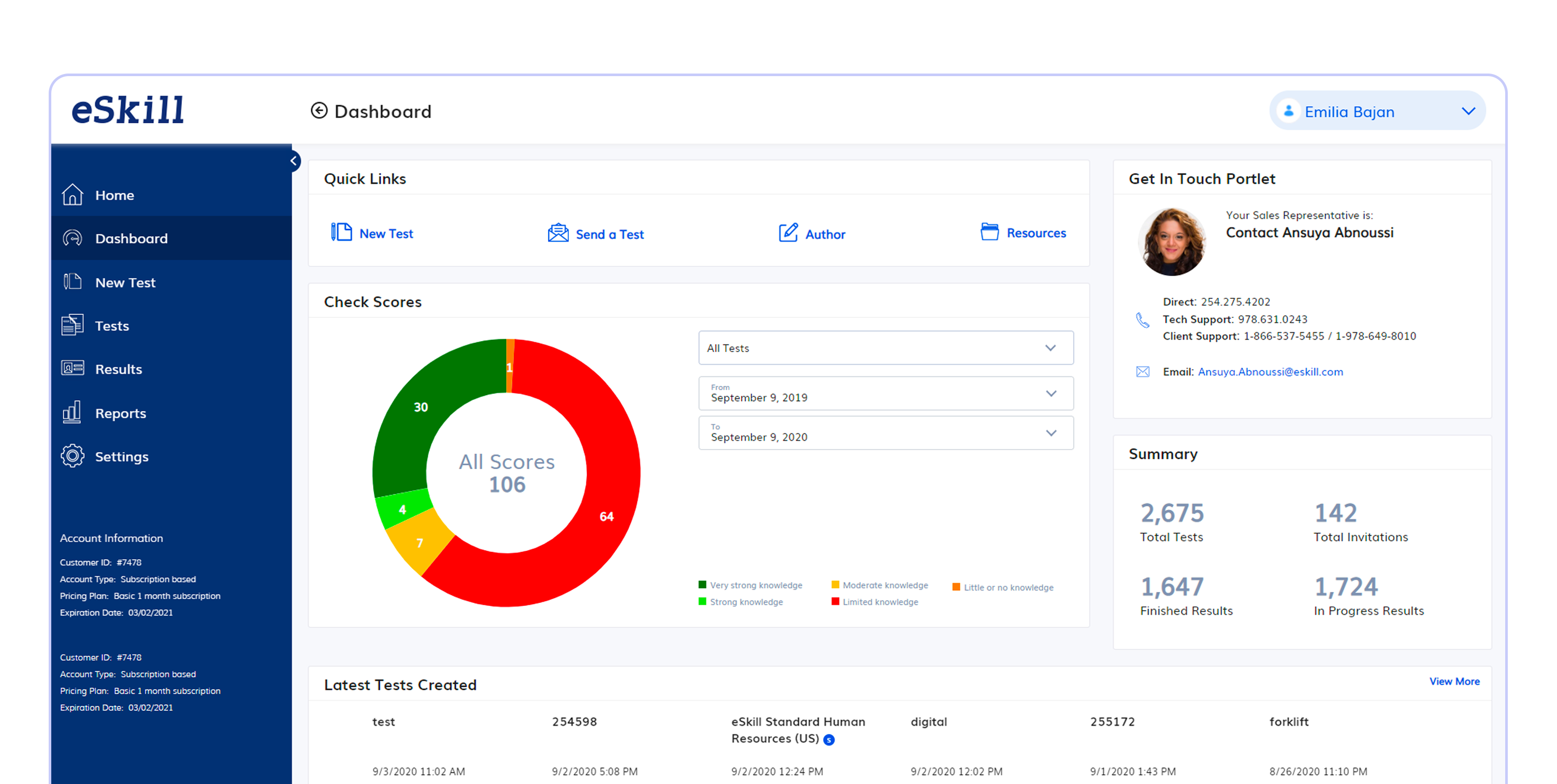
Task: Click the New Test quick link icon
Action: point(341,232)
